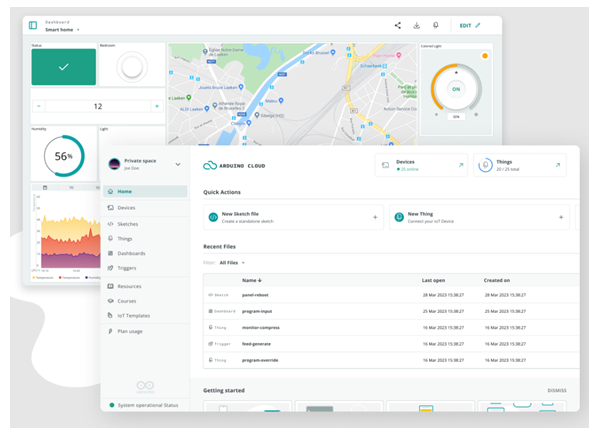Click plus icon on New Thing card
Viewport: 600px width, 436px height.
coord(560,217)
